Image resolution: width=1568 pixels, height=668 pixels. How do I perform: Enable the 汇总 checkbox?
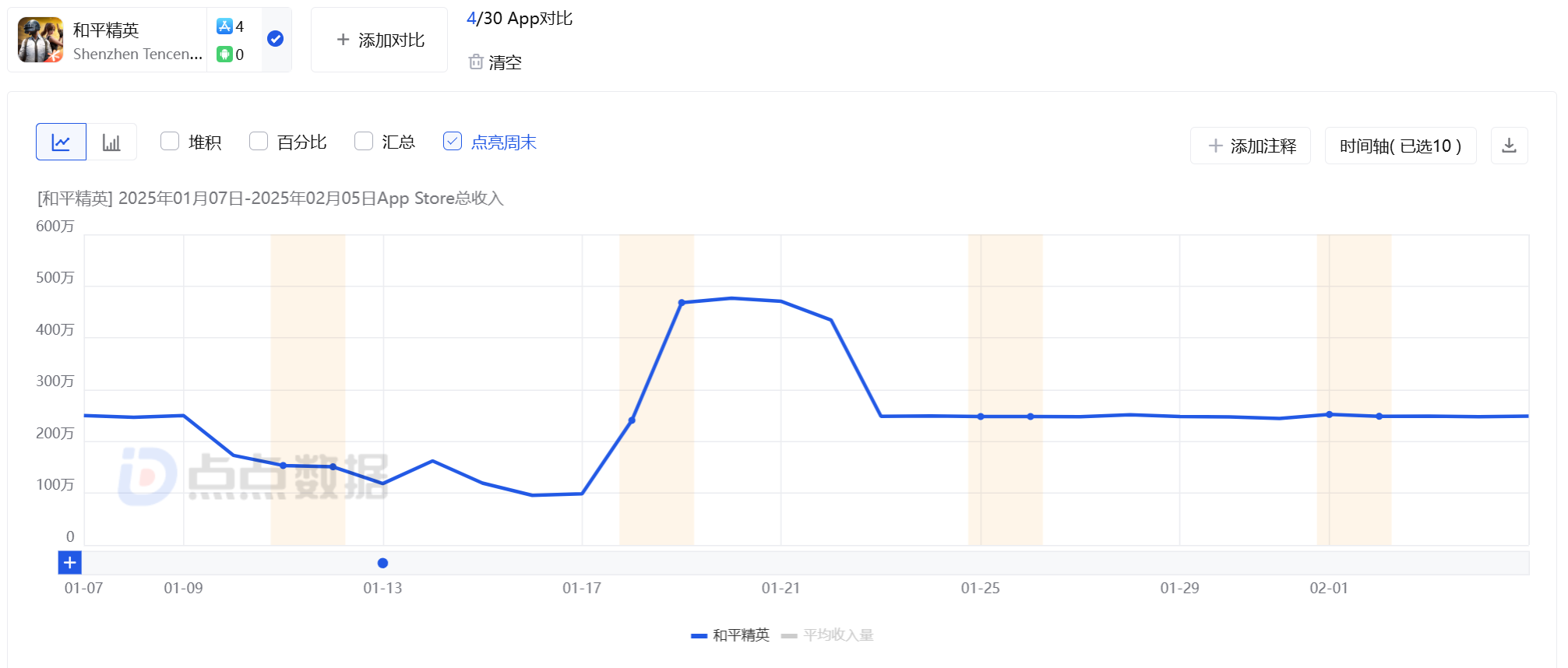[364, 141]
